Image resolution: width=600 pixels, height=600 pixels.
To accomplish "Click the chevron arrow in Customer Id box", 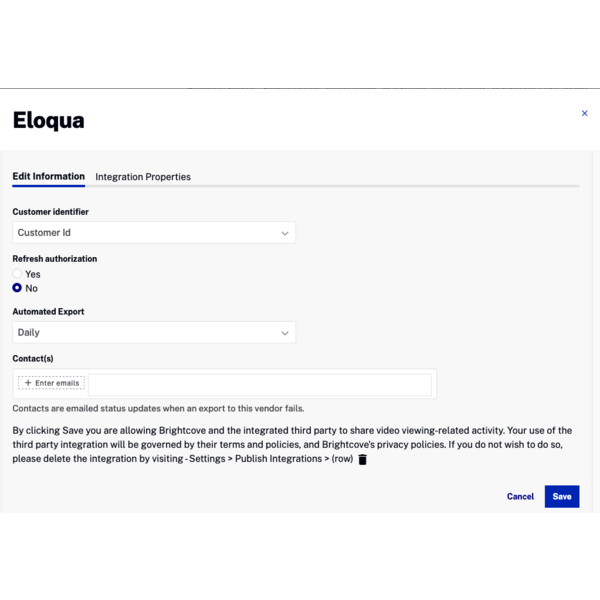I will [285, 233].
